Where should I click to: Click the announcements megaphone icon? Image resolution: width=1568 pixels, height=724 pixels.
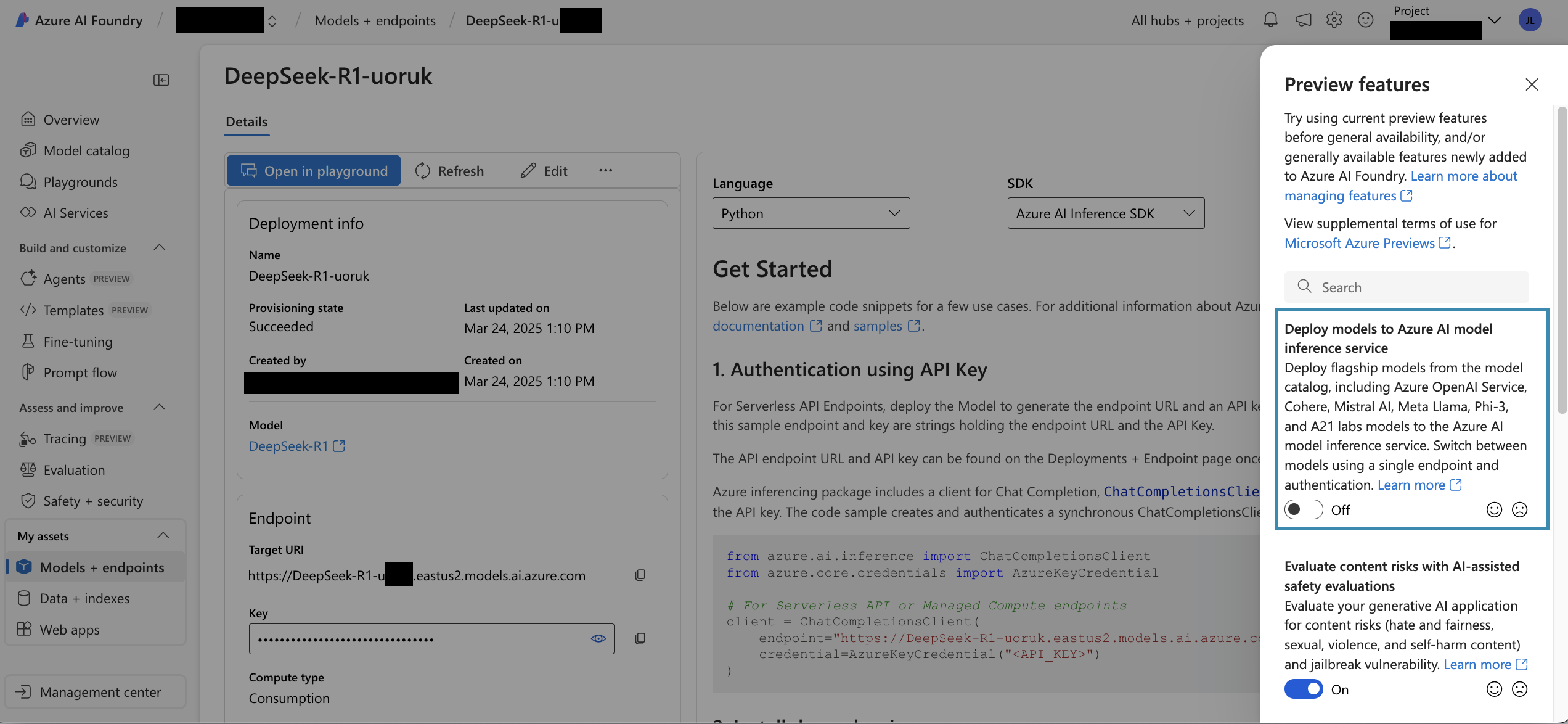pyautogui.click(x=1303, y=20)
